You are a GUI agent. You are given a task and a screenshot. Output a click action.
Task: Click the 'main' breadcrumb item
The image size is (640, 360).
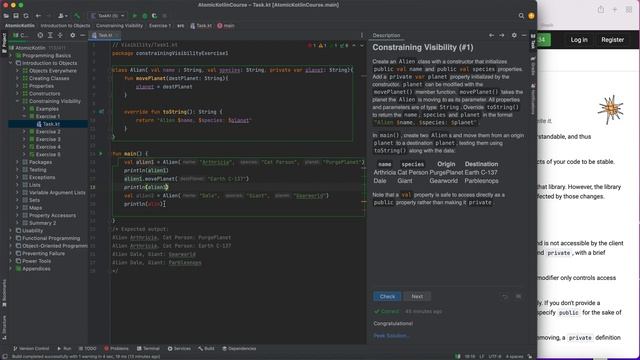pyautogui.click(x=226, y=26)
